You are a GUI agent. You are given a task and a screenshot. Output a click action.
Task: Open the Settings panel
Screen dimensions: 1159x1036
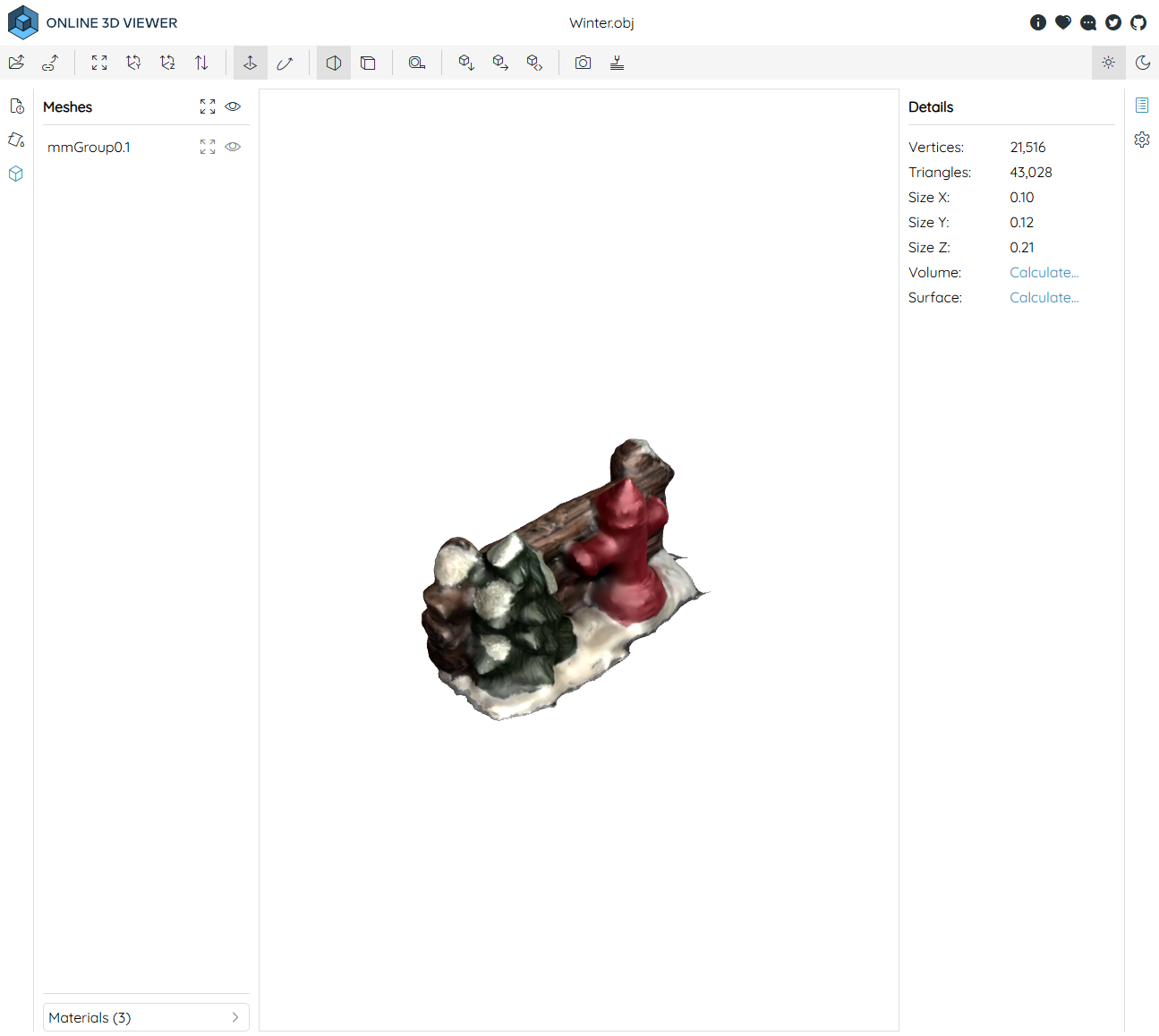[1142, 140]
